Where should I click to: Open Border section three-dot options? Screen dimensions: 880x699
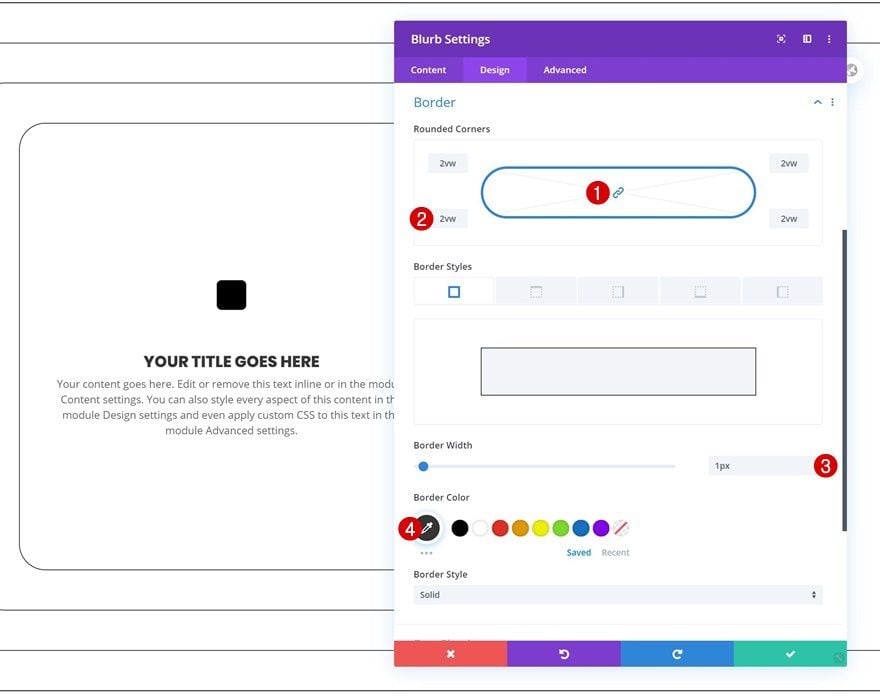tap(832, 102)
